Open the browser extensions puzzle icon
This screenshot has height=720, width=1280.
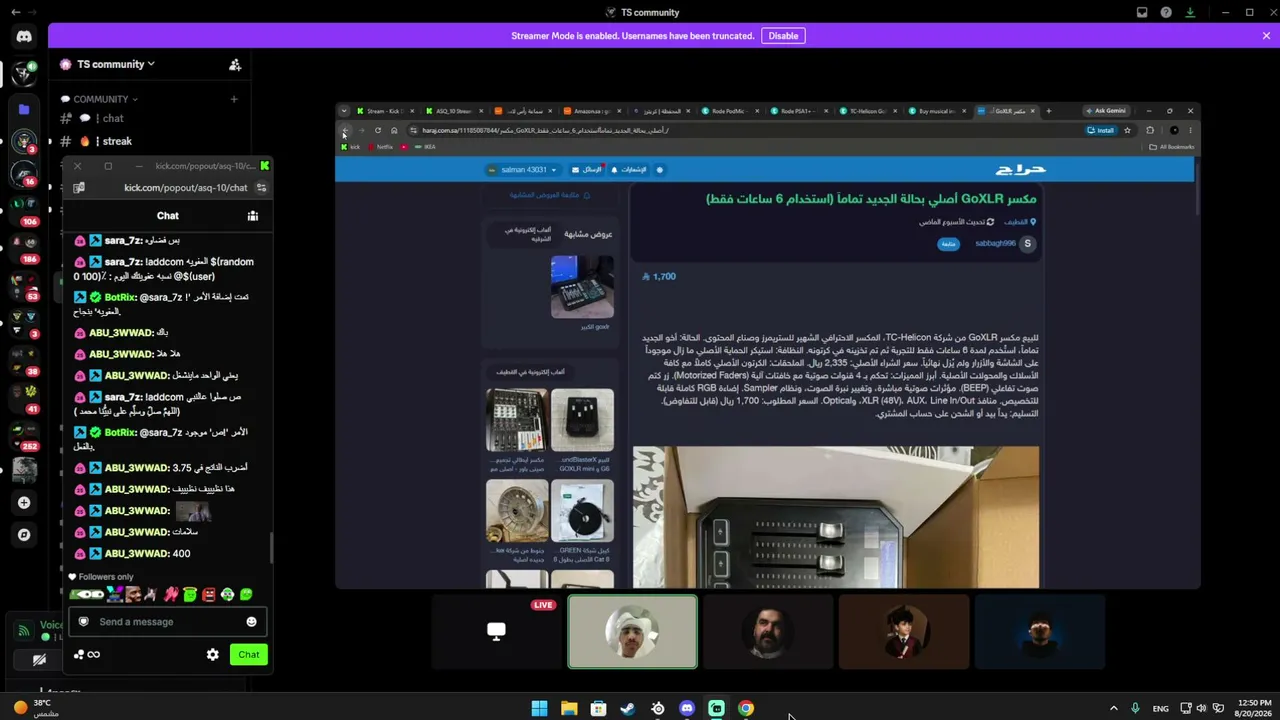[1150, 130]
